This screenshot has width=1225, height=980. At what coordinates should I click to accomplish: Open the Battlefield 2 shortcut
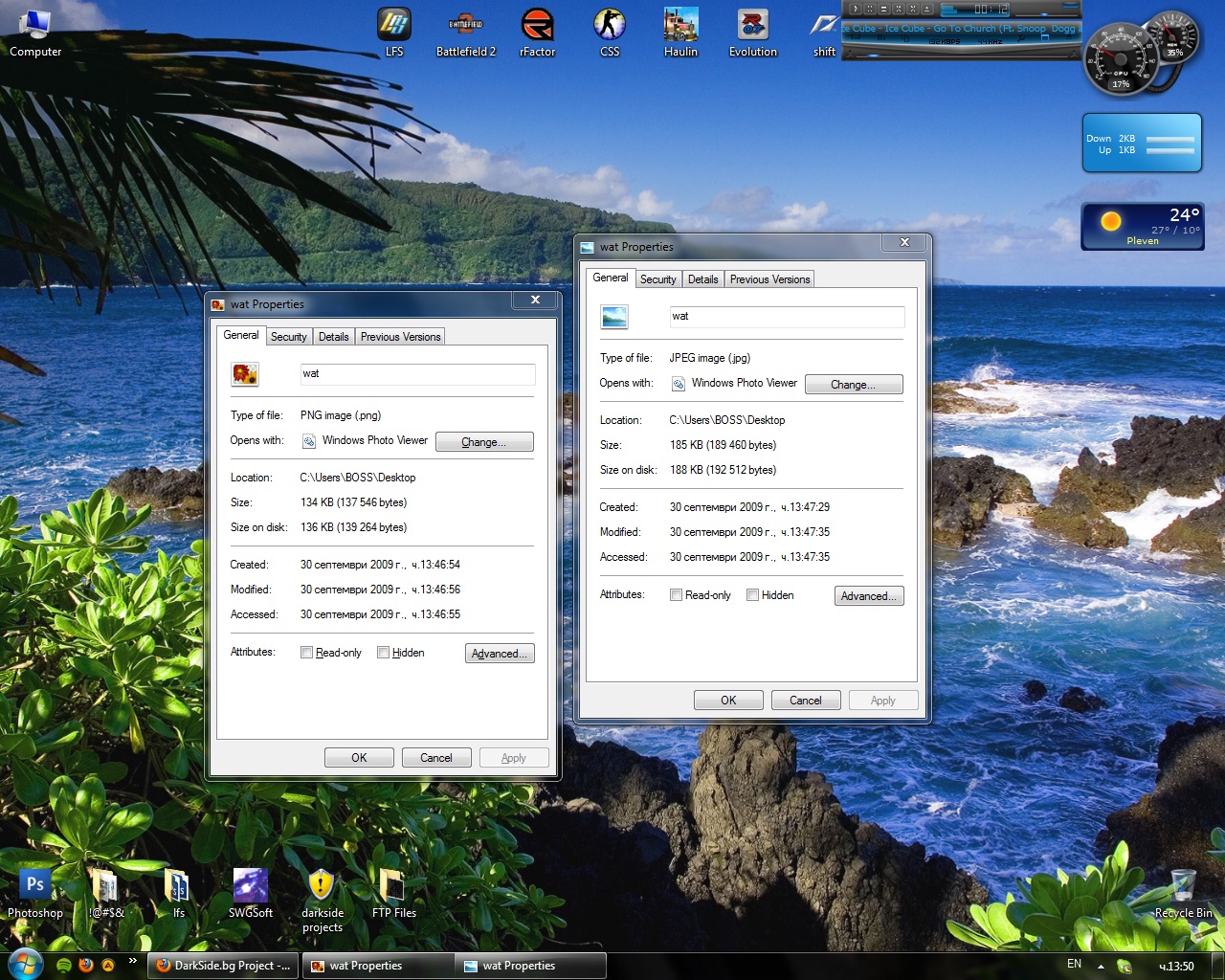466,32
